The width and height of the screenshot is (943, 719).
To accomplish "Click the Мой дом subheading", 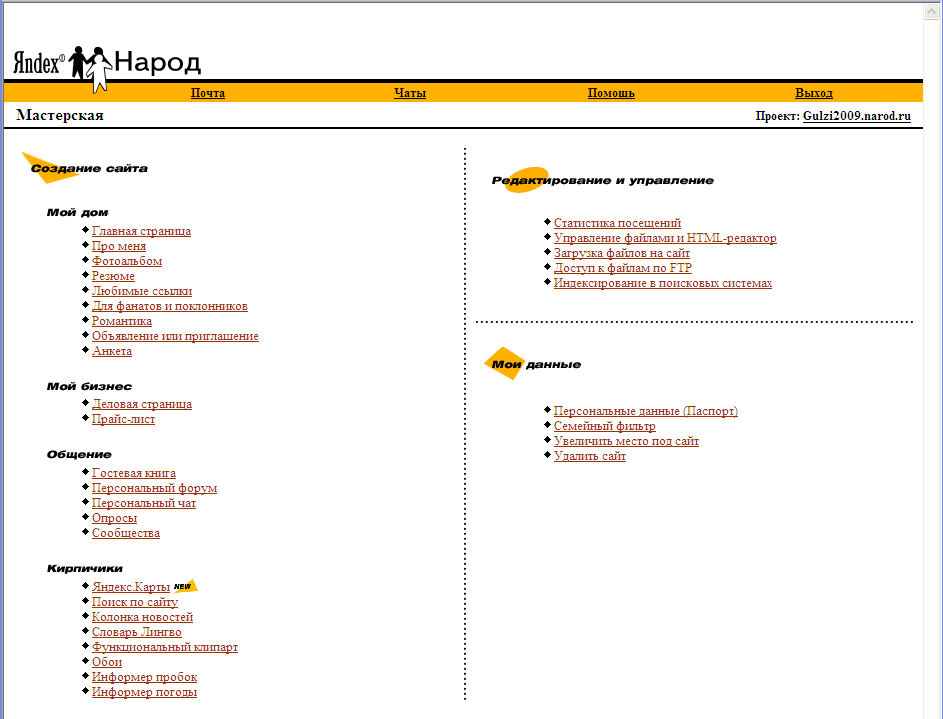I will [78, 212].
